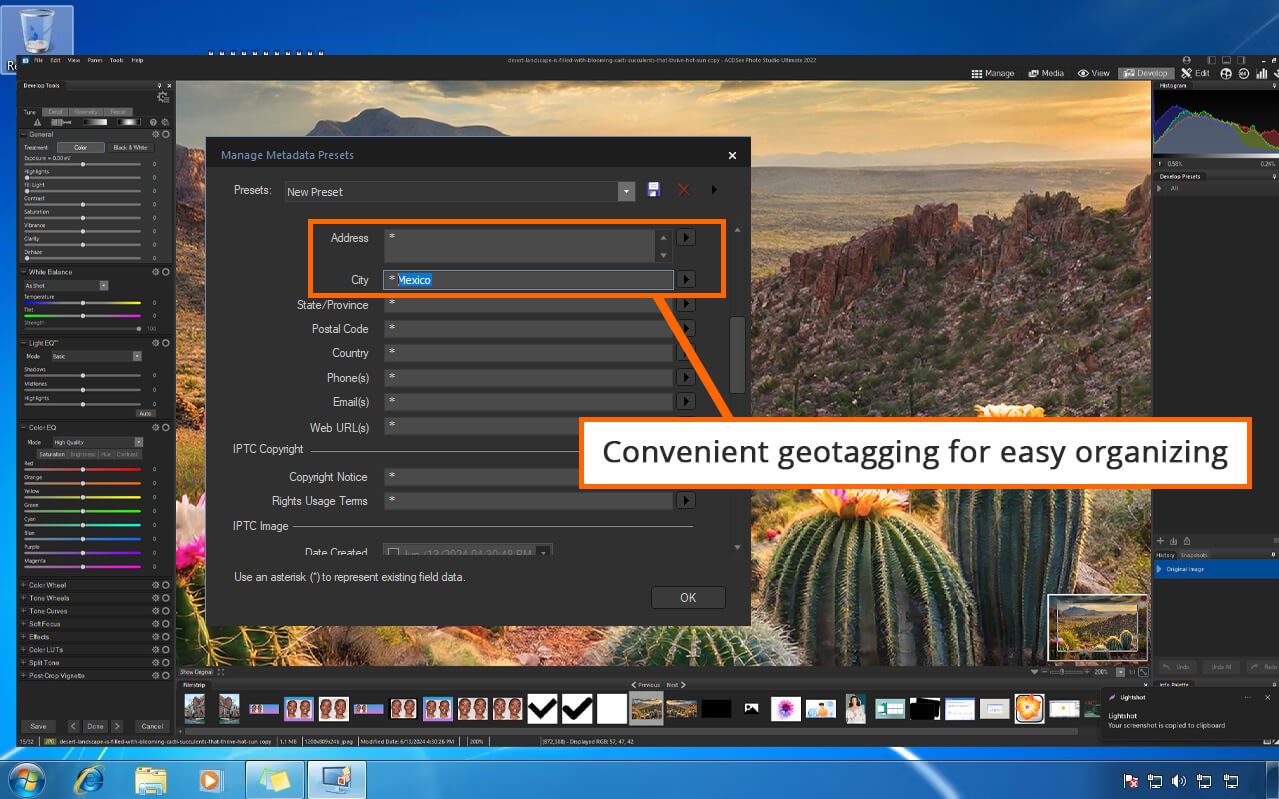Screen dimensions: 1279x799
Task: Check the Date Created checkbox
Action: [393, 552]
